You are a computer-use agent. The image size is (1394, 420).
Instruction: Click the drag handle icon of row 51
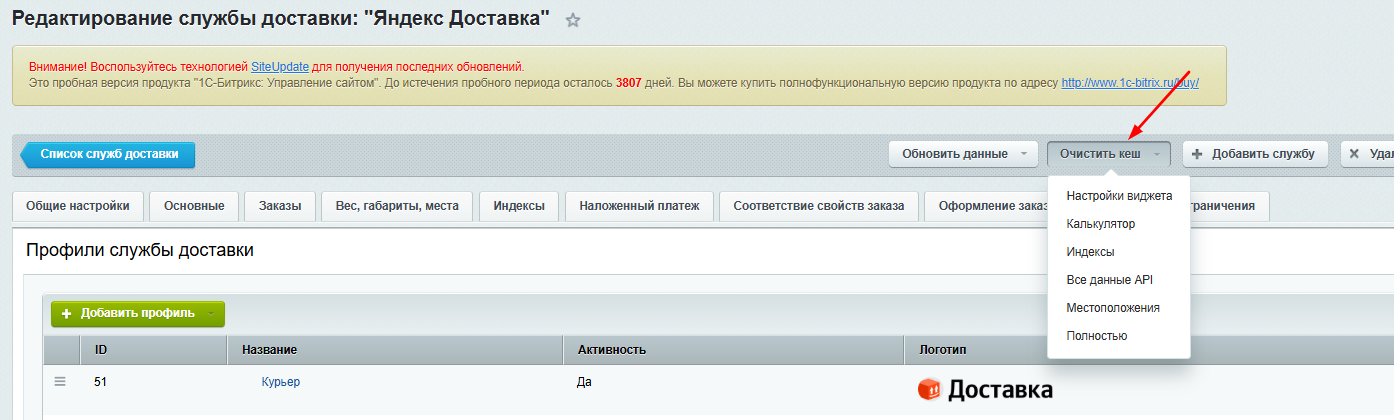coord(60,381)
